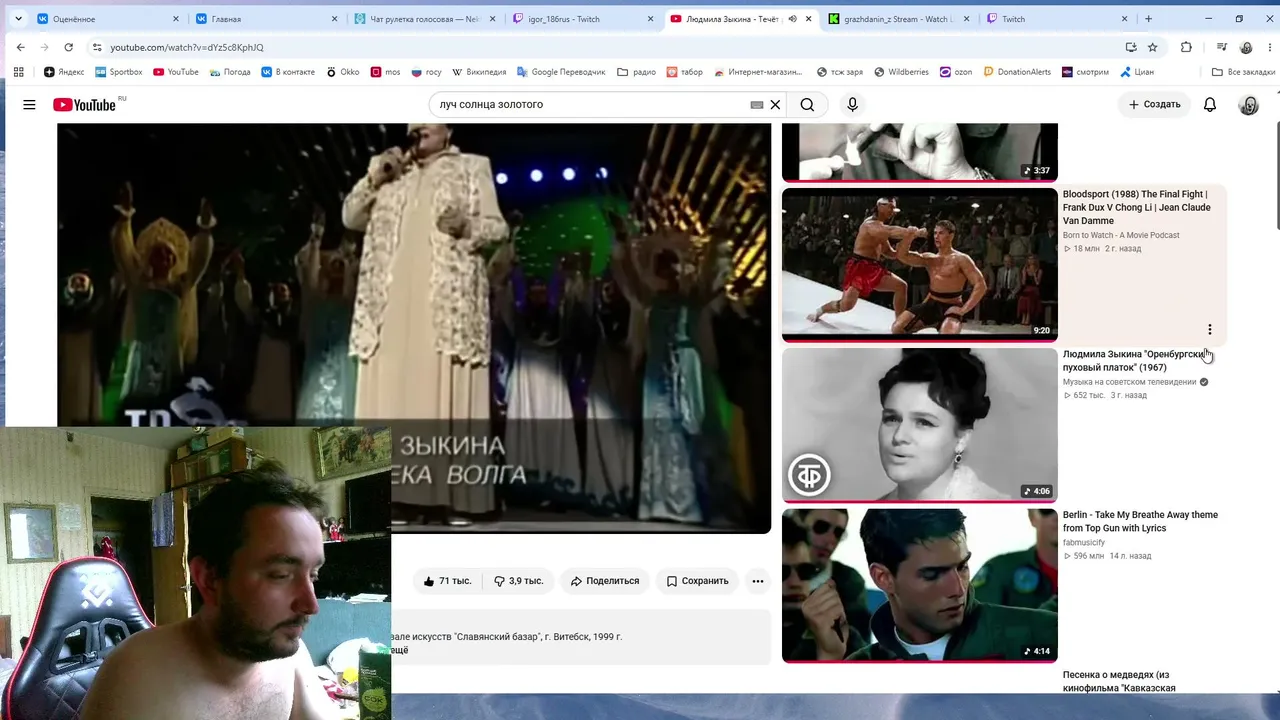Open the YouTube guide hamburger menu

[x=29, y=104]
